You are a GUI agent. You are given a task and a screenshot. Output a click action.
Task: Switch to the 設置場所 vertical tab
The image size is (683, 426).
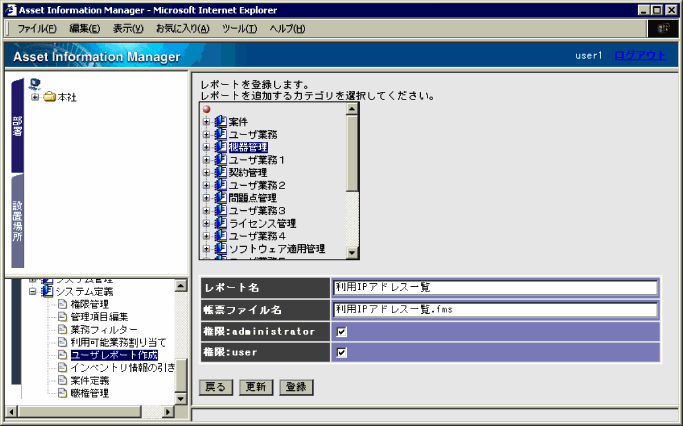tap(17, 221)
